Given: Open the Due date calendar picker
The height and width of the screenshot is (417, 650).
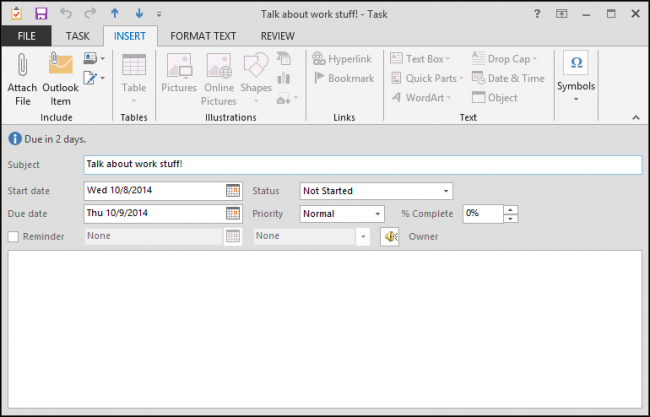Looking at the screenshot, I should (x=233, y=213).
